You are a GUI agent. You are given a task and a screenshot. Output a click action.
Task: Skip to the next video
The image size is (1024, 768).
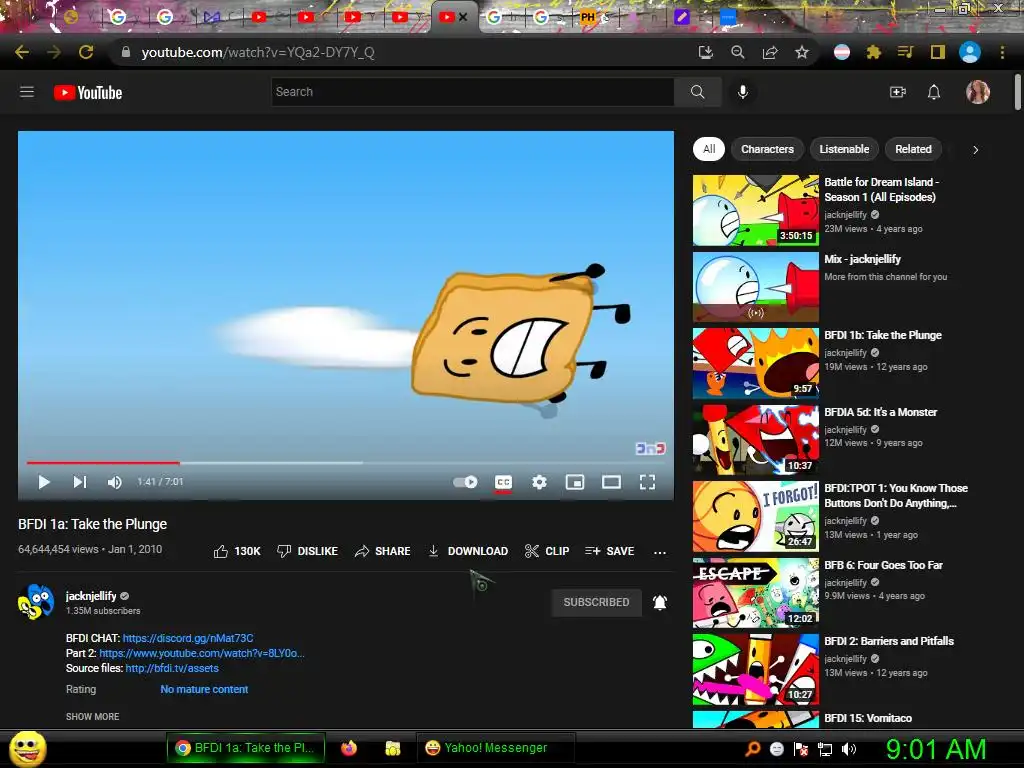[x=80, y=482]
